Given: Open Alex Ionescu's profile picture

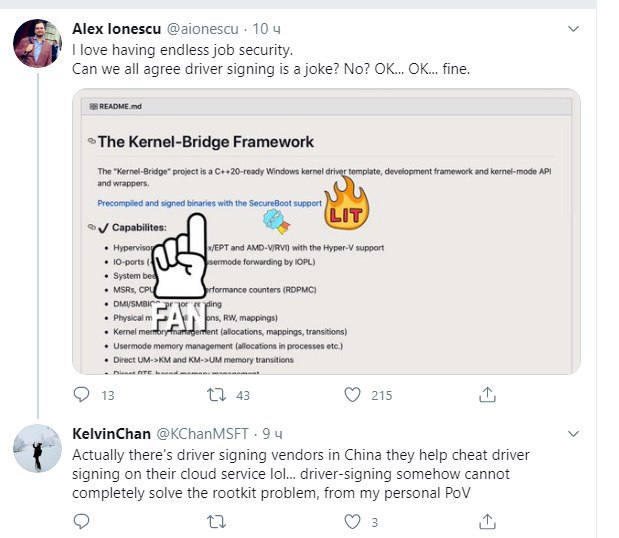Looking at the screenshot, I should [37, 43].
